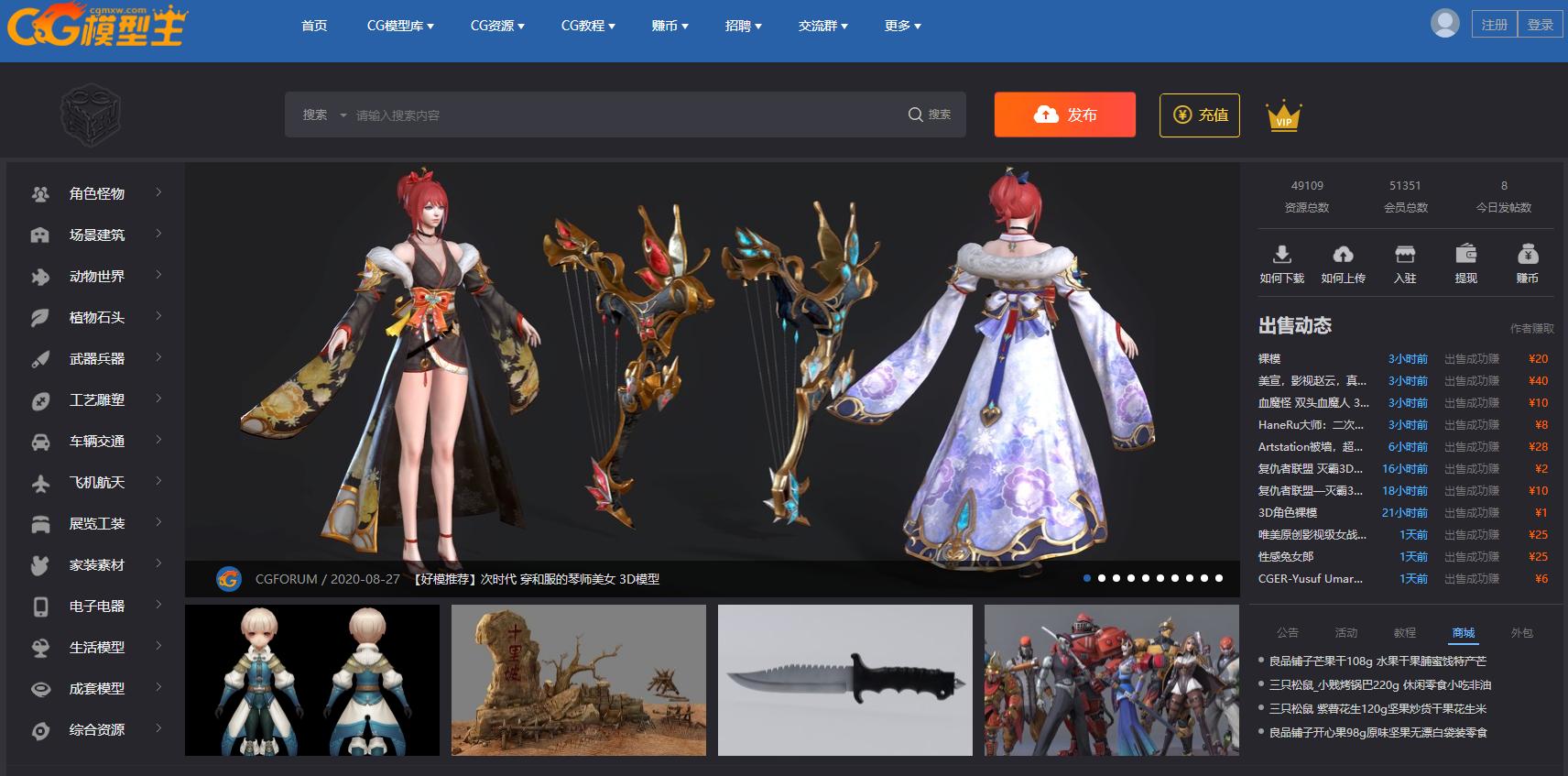Click the 工艺雕塑 category icon

(39, 400)
